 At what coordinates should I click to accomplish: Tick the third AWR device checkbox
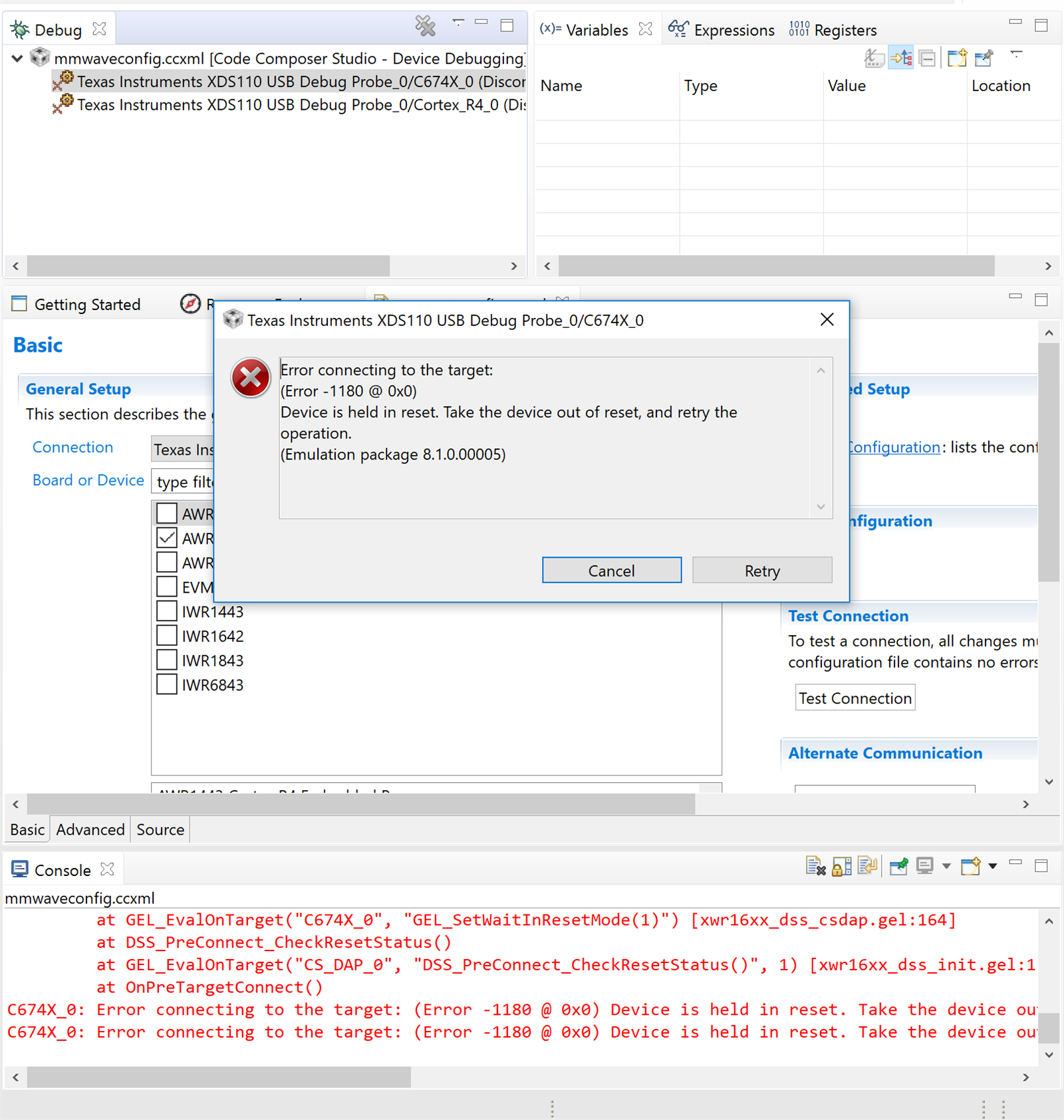tap(166, 562)
